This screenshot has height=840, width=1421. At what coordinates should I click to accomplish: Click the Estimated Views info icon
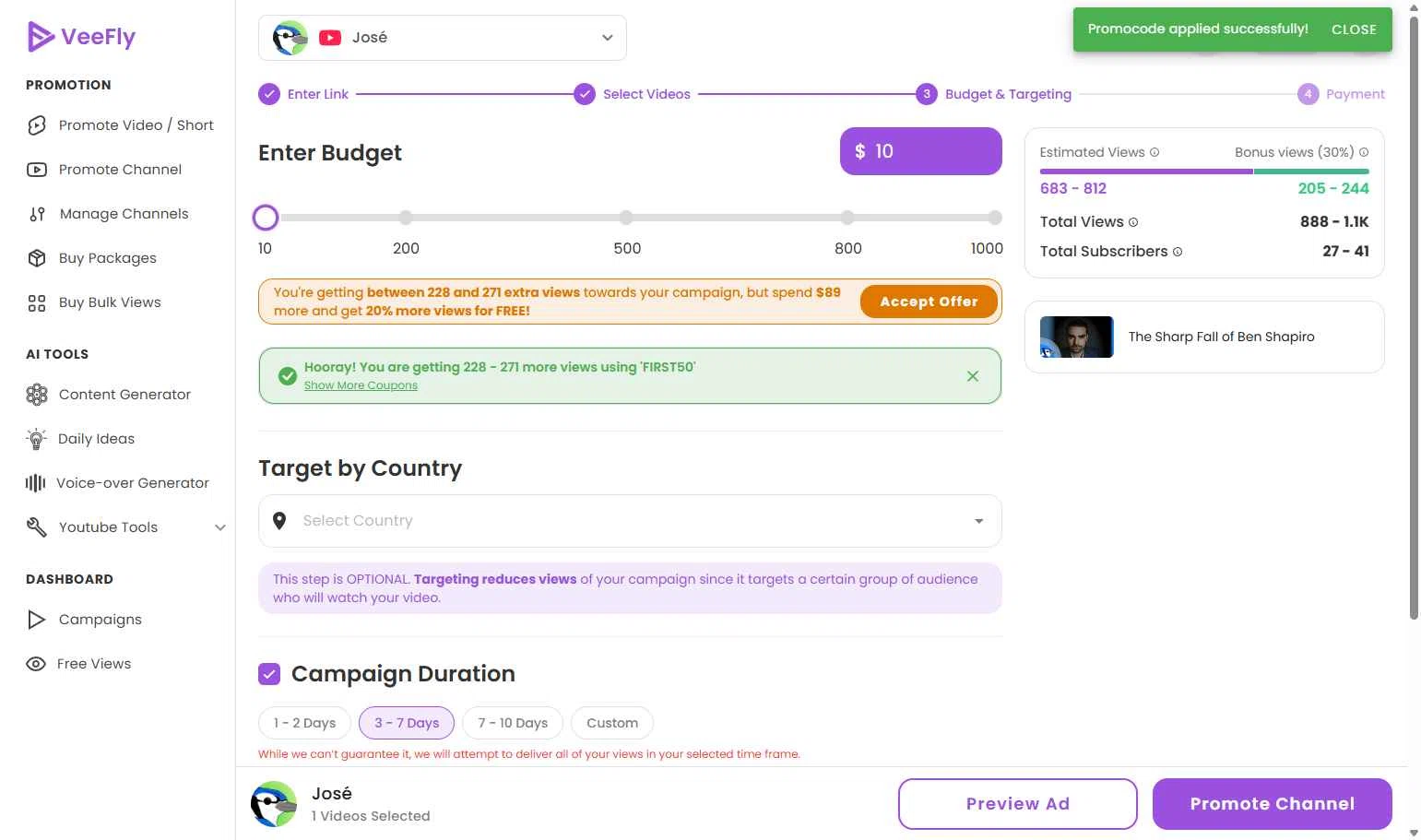click(x=1155, y=152)
